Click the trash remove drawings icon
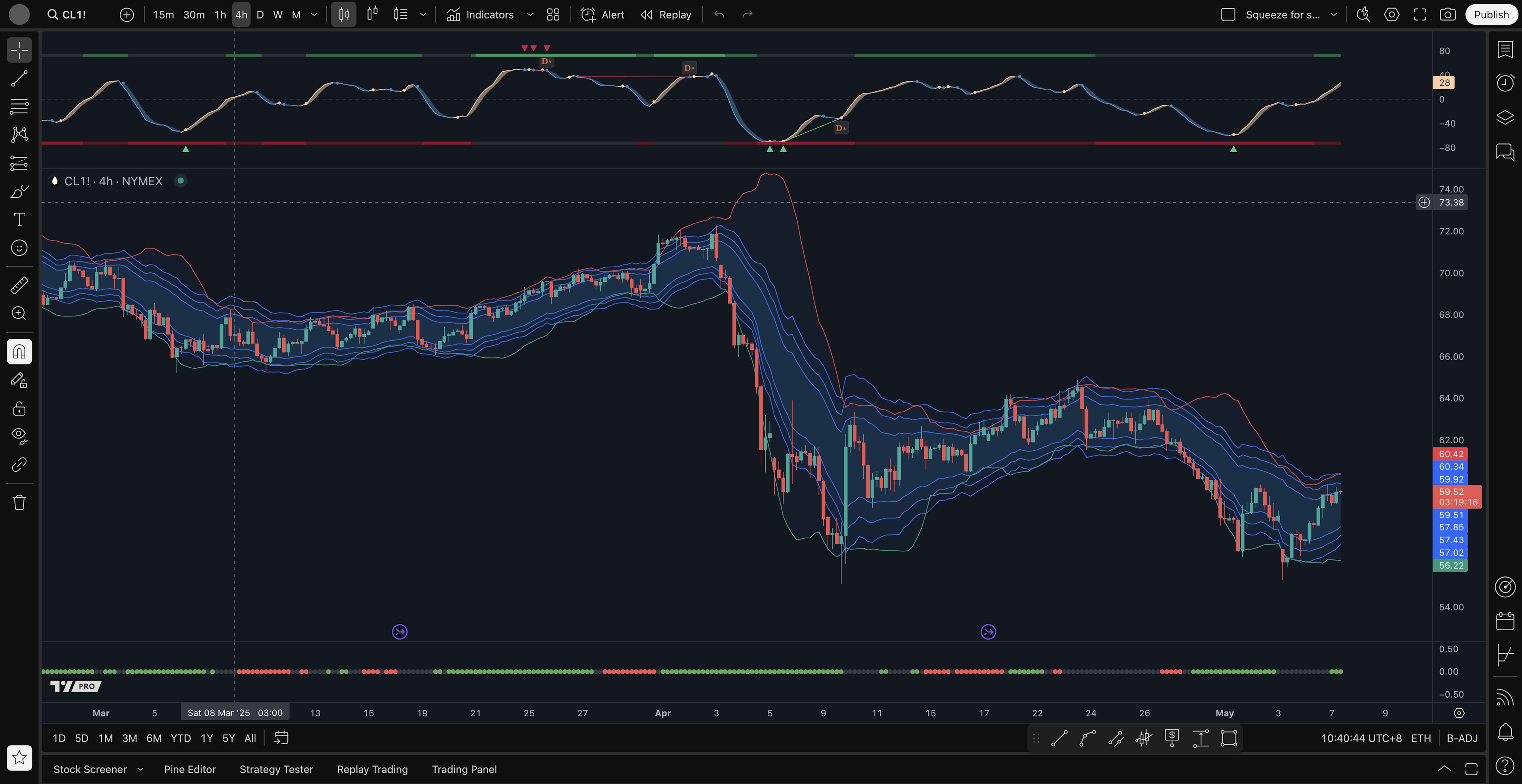 tap(19, 502)
